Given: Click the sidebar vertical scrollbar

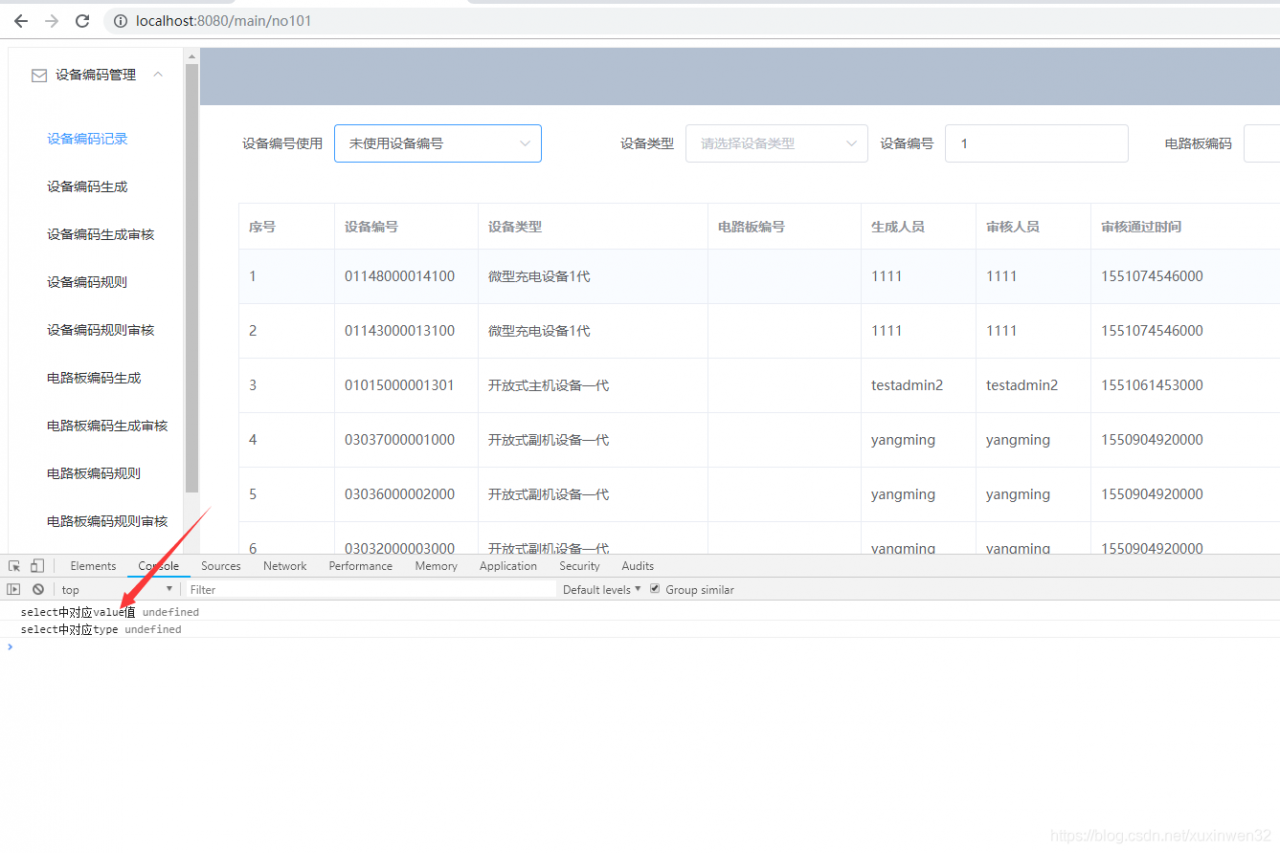Looking at the screenshot, I should [x=192, y=280].
